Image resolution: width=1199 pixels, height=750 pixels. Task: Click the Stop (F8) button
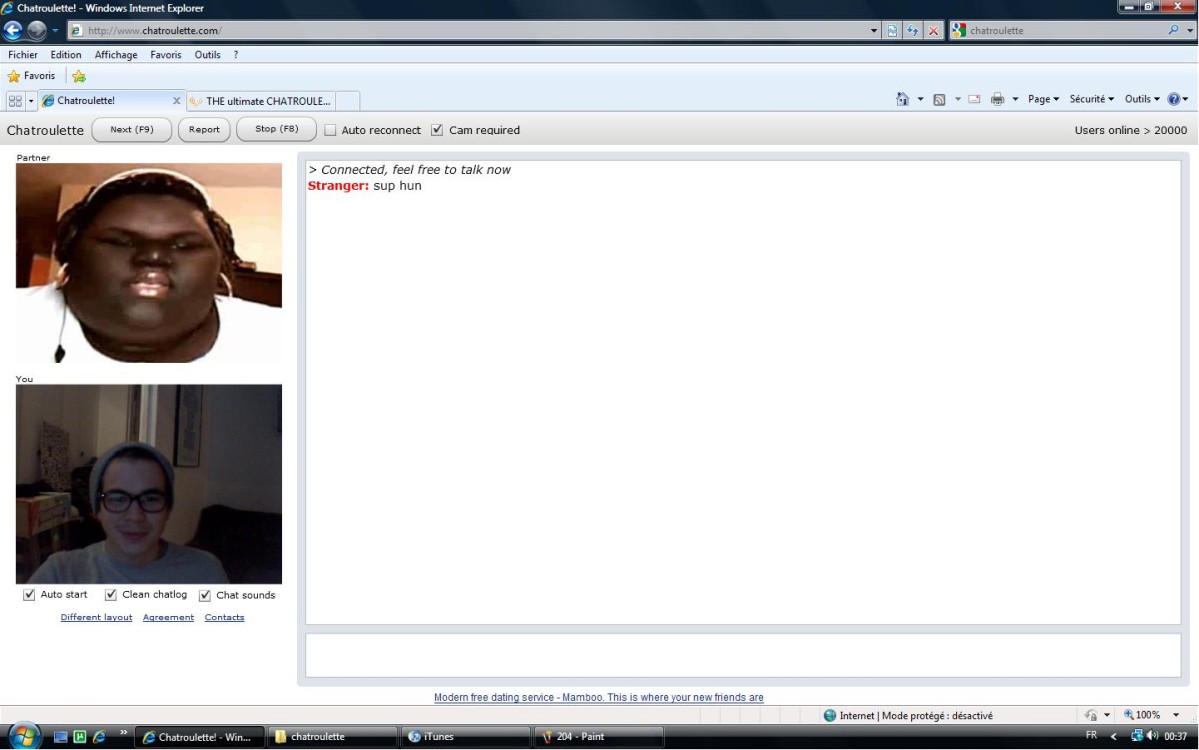click(276, 129)
